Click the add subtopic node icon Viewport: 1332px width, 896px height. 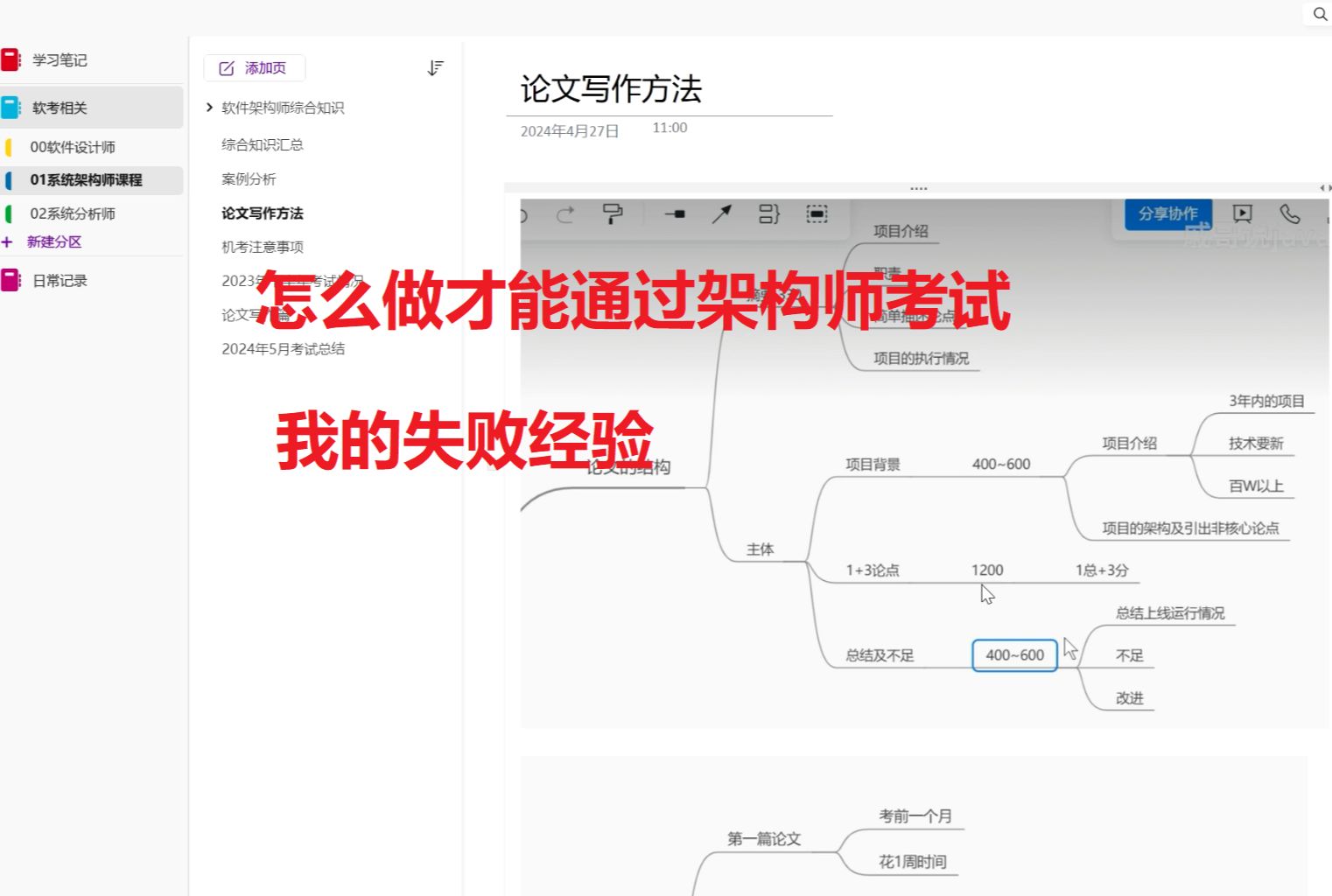(675, 214)
